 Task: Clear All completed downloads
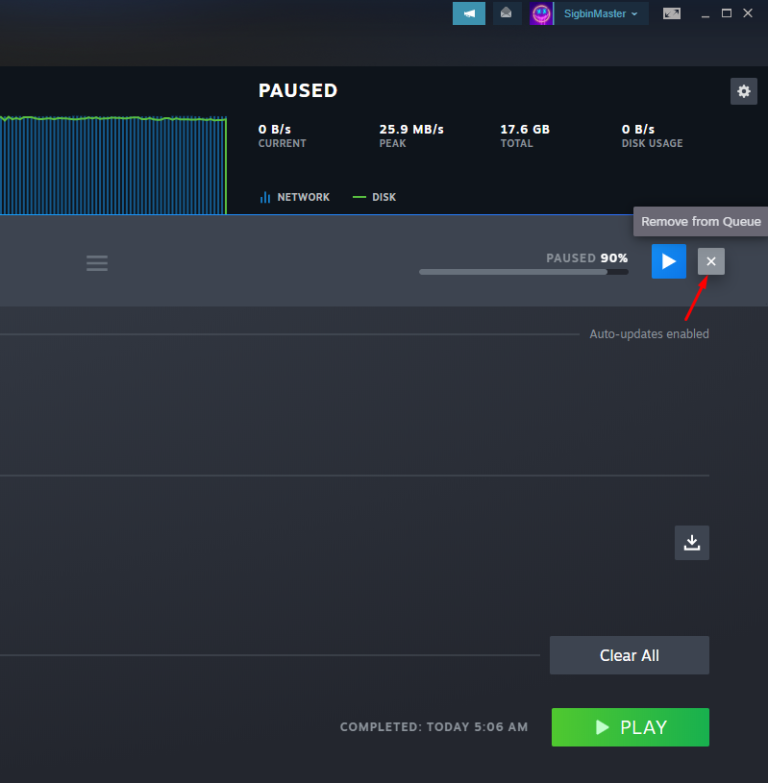[x=629, y=655]
